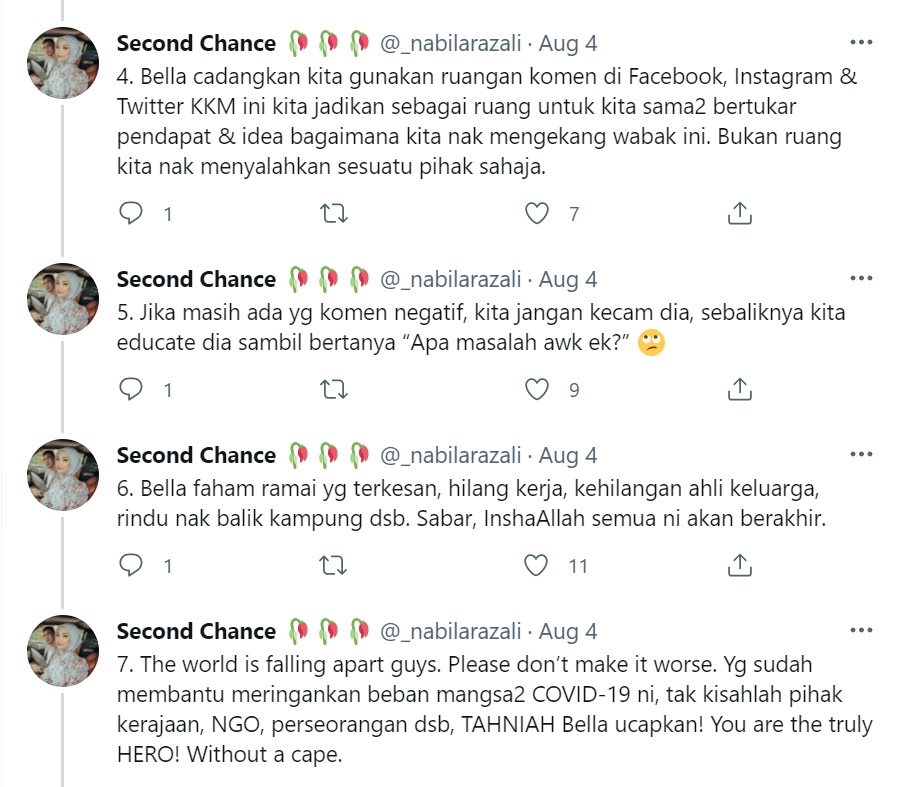Open @_nabilarazali handle on tweet 6
Image resolution: width=897 pixels, height=787 pixels.
tap(451, 455)
